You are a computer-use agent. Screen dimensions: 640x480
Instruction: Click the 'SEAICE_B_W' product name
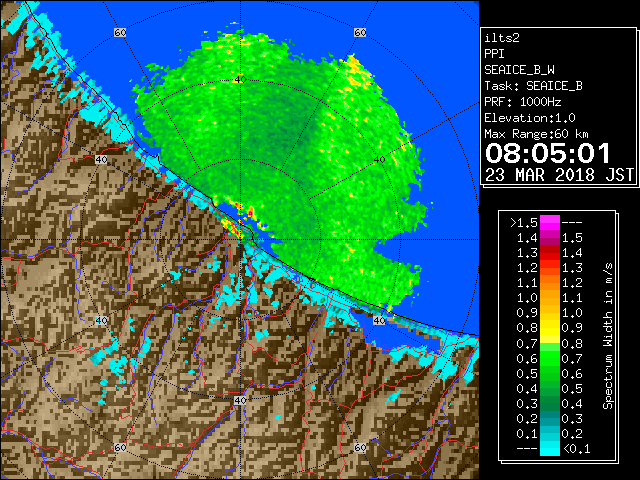pos(519,70)
